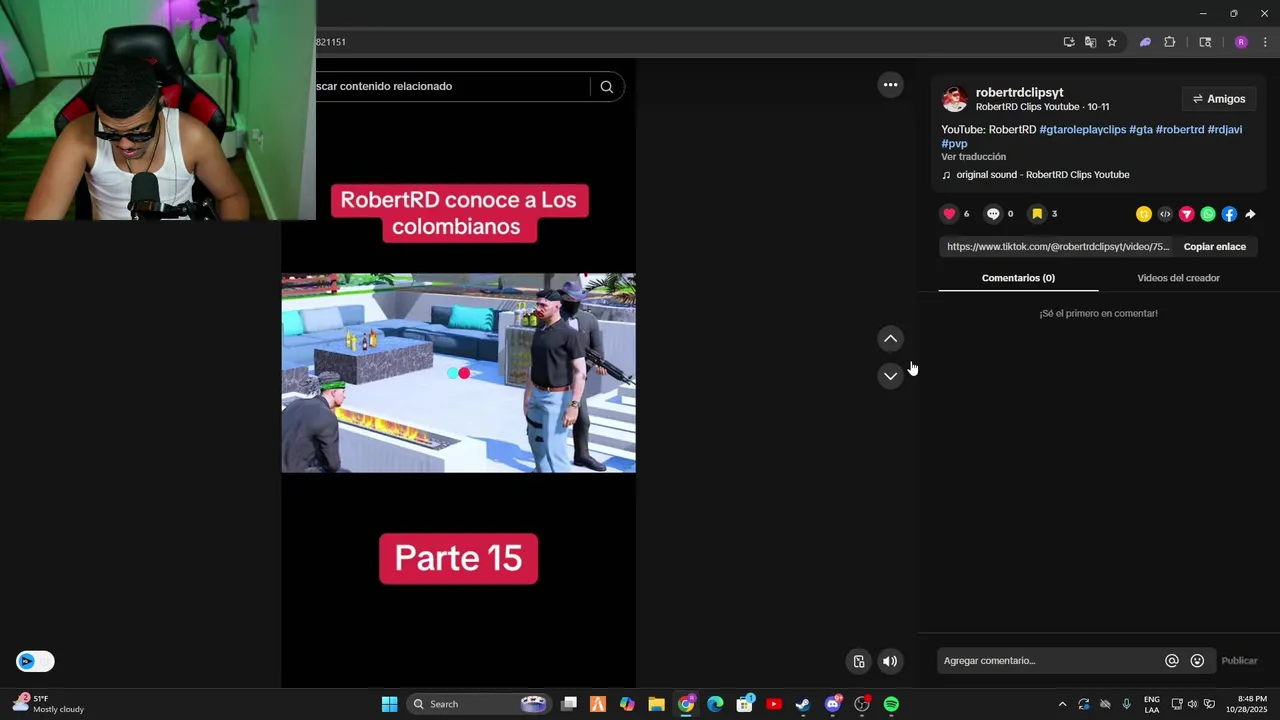Get the embed code via the code icon
This screenshot has height=720, width=1280.
coord(1165,214)
